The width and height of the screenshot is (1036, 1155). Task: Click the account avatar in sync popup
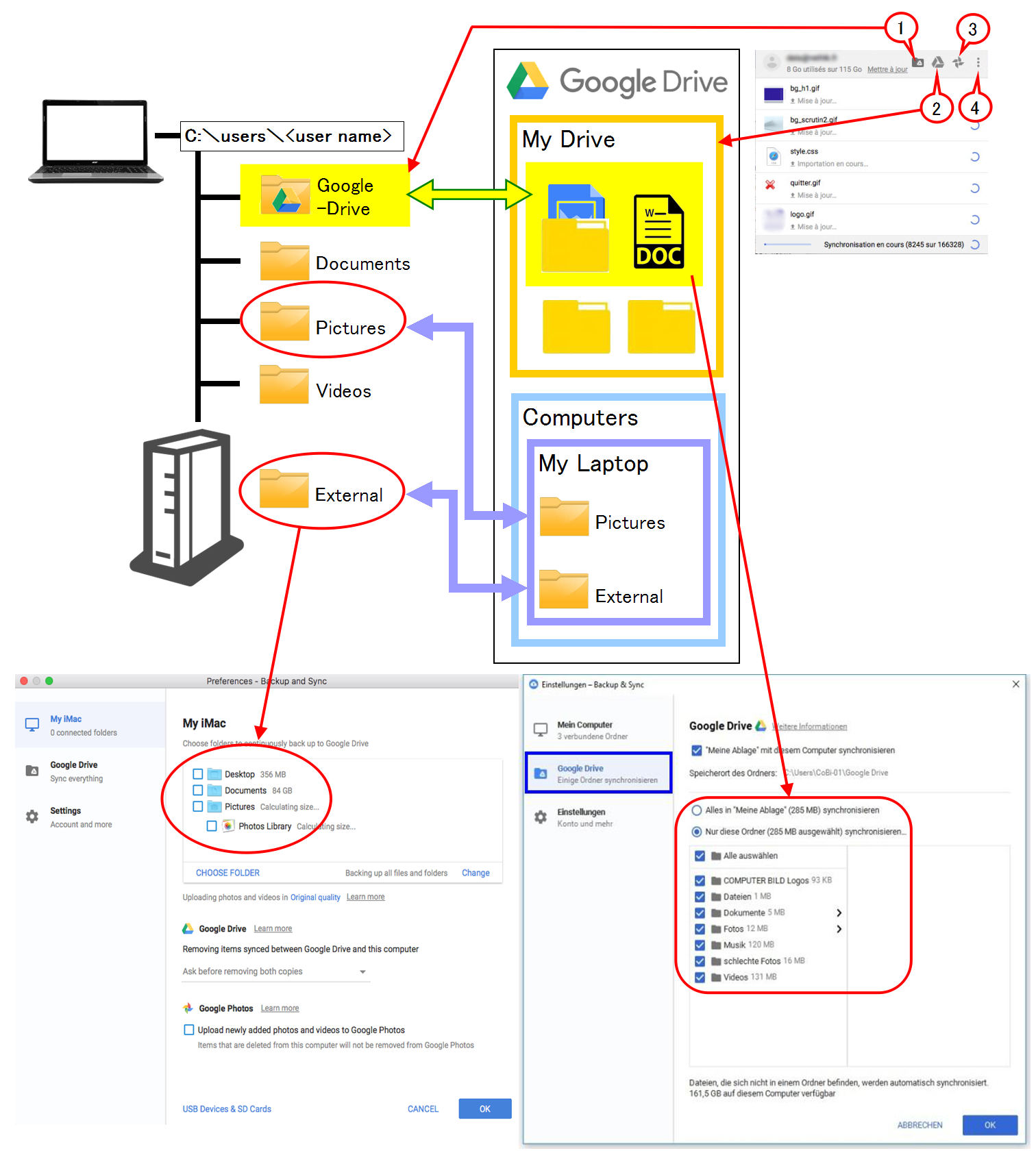772,62
